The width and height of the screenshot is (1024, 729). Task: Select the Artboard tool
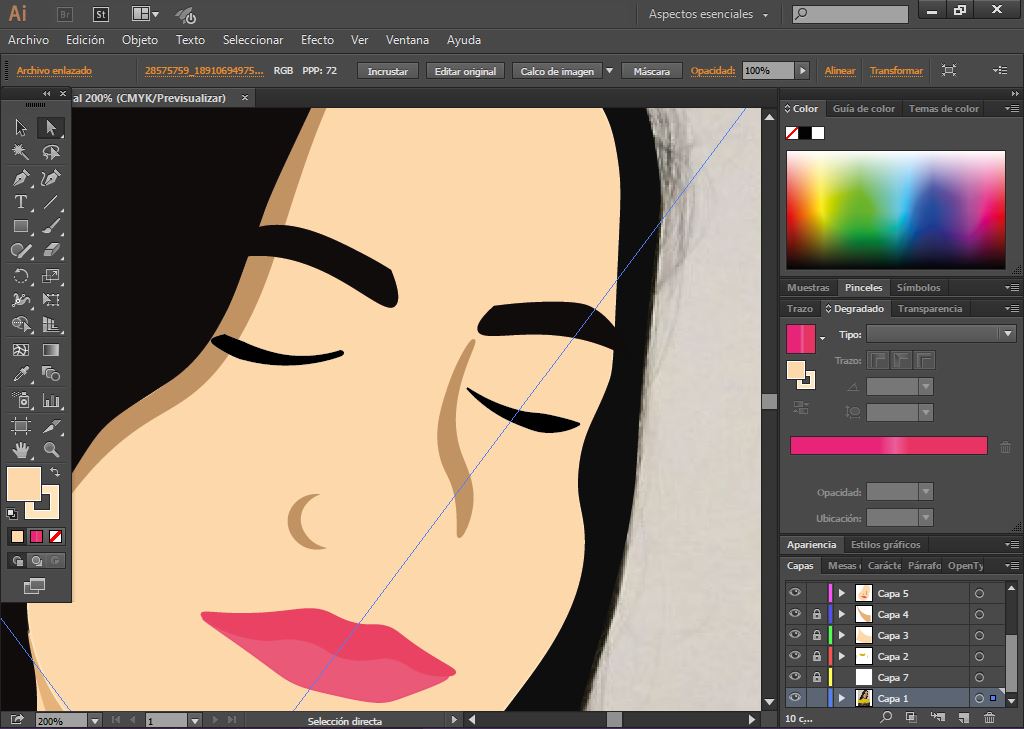point(21,426)
